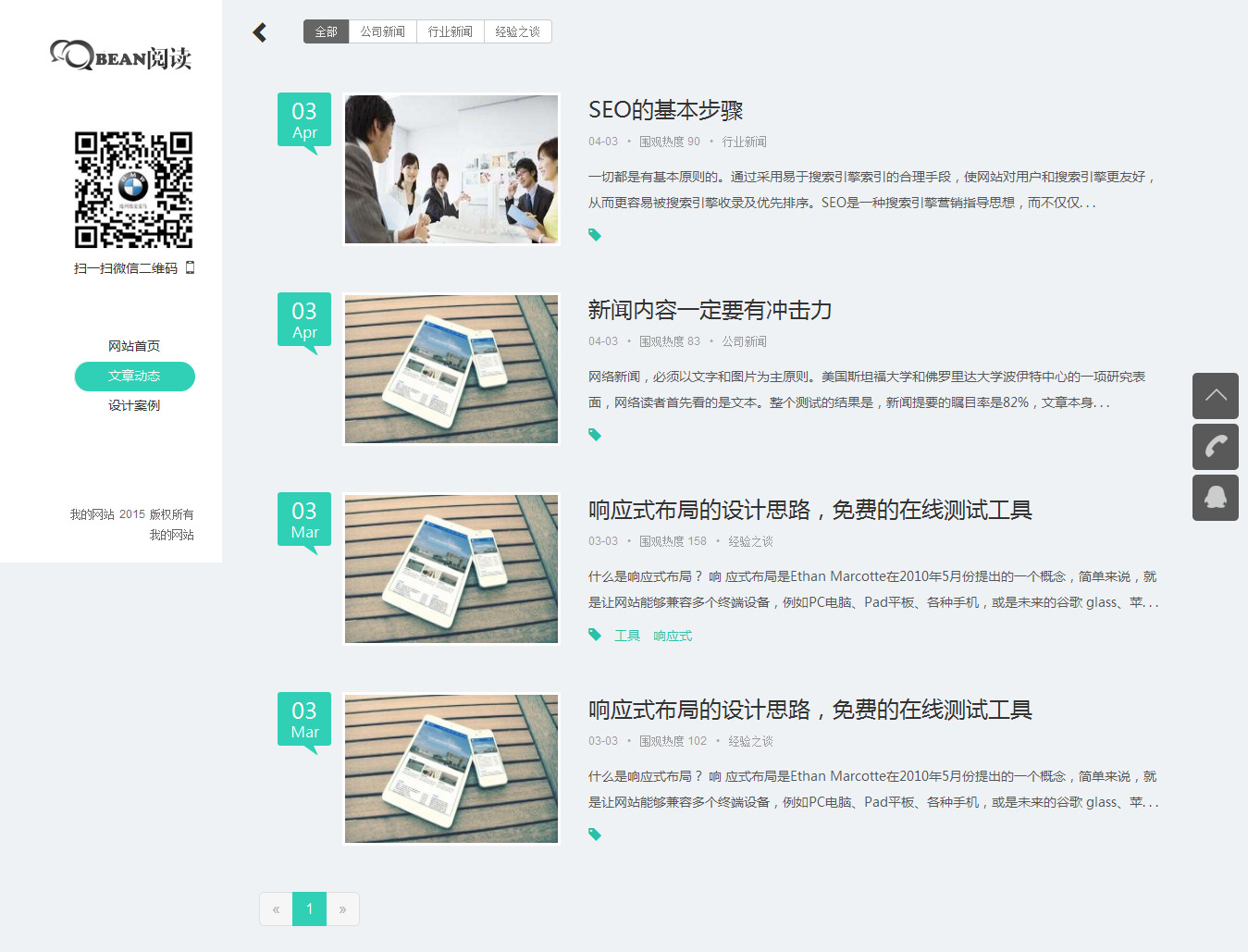
Task: Click tag icon under SEO的基本步骤 article
Action: tap(595, 235)
